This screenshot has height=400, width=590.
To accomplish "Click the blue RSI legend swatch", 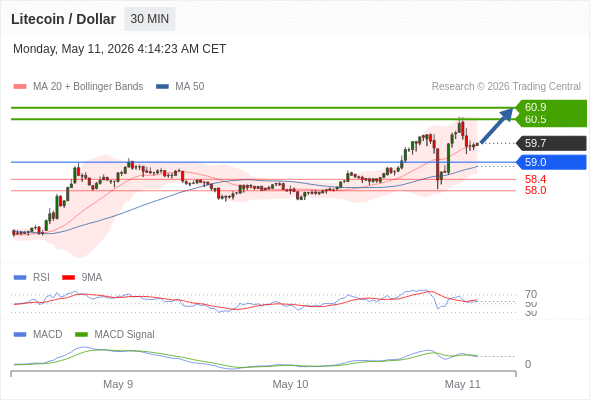I will (20, 278).
